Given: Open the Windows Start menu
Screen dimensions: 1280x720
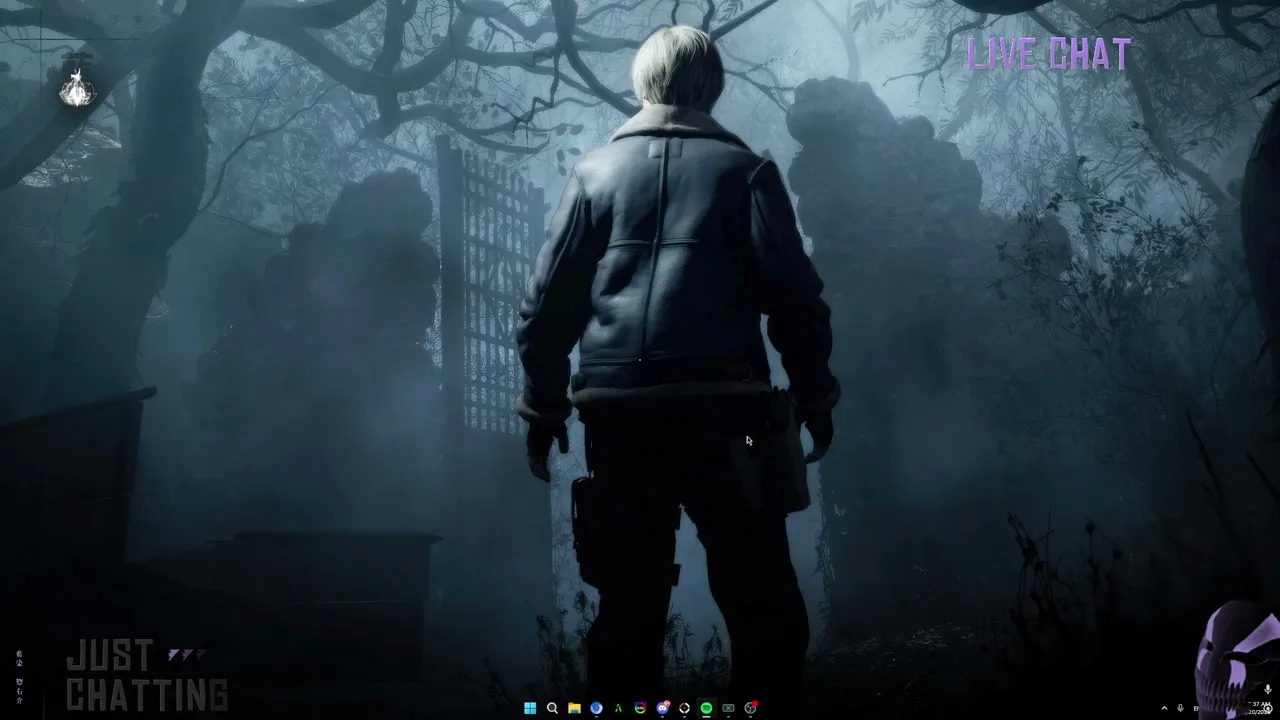Looking at the screenshot, I should click(530, 708).
